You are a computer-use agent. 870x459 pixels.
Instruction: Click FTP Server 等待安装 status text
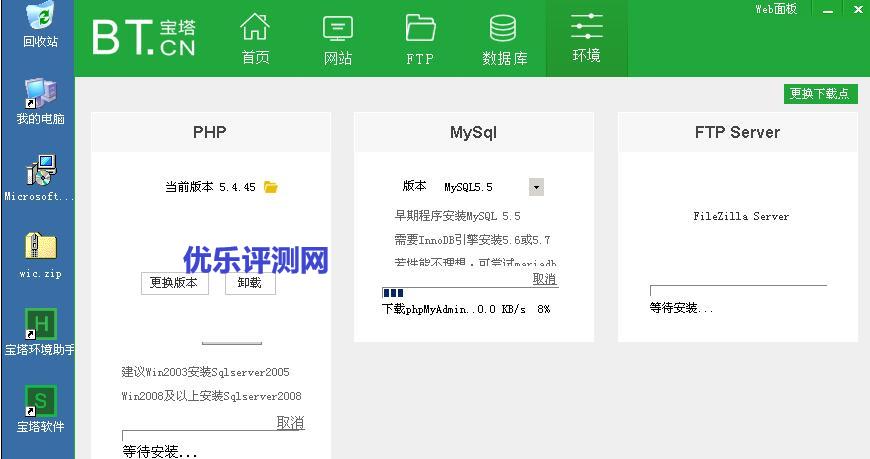tap(681, 307)
